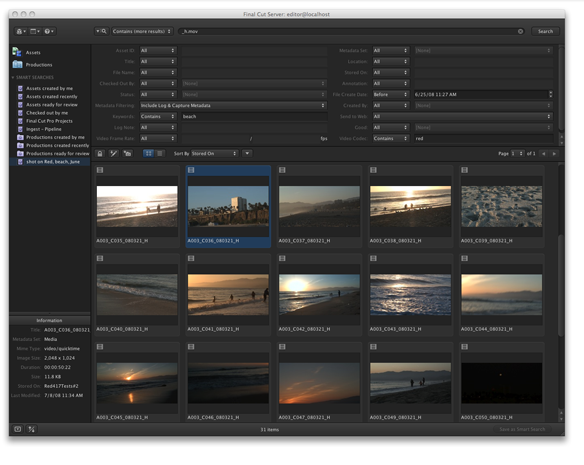Open the File Create Date Before dropdown
Viewport: 584px width, 465px height.
(x=391, y=95)
